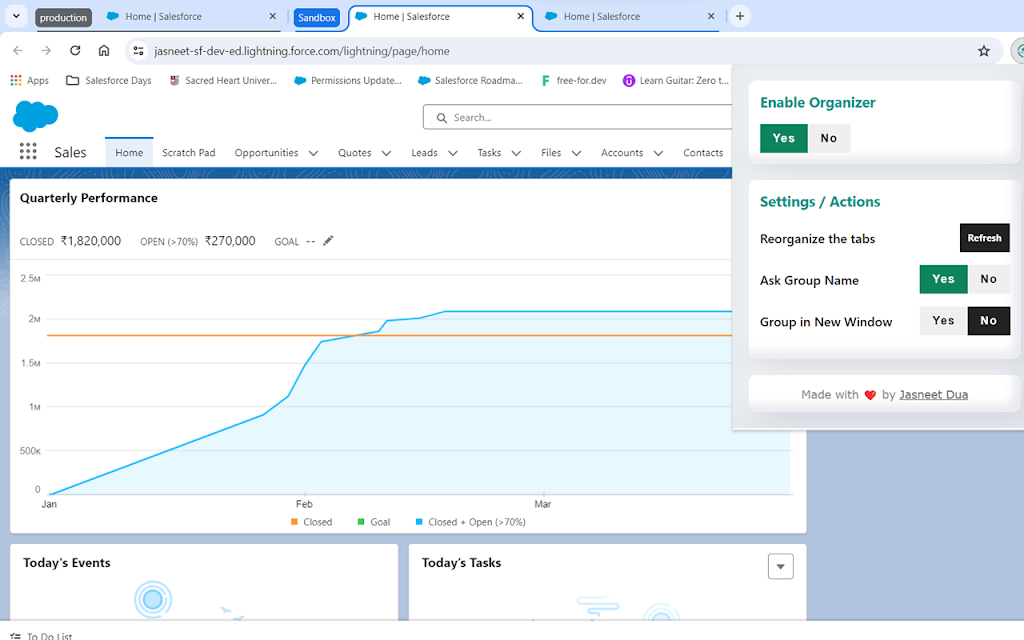Open the To Do List utility item

[x=42, y=635]
